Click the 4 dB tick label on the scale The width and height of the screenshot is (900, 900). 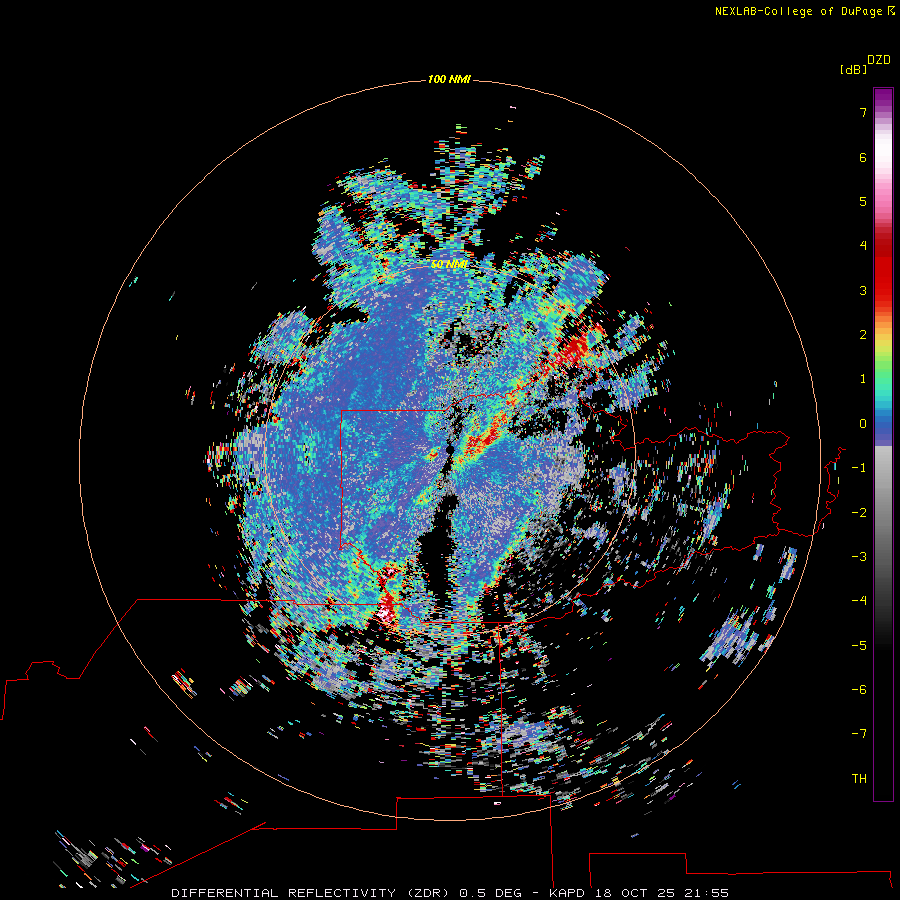coord(863,246)
